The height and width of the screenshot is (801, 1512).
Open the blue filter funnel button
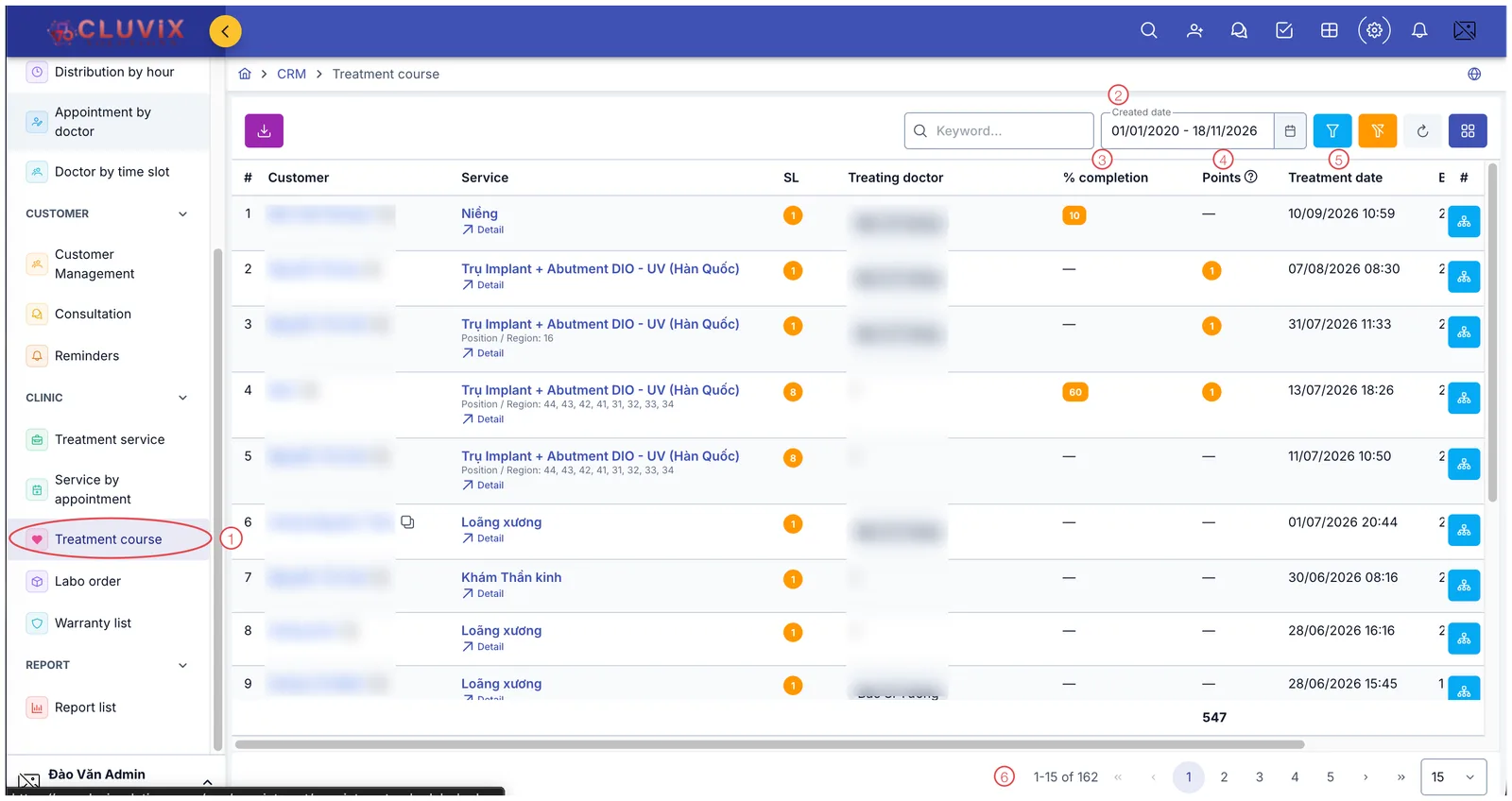[x=1332, y=130]
